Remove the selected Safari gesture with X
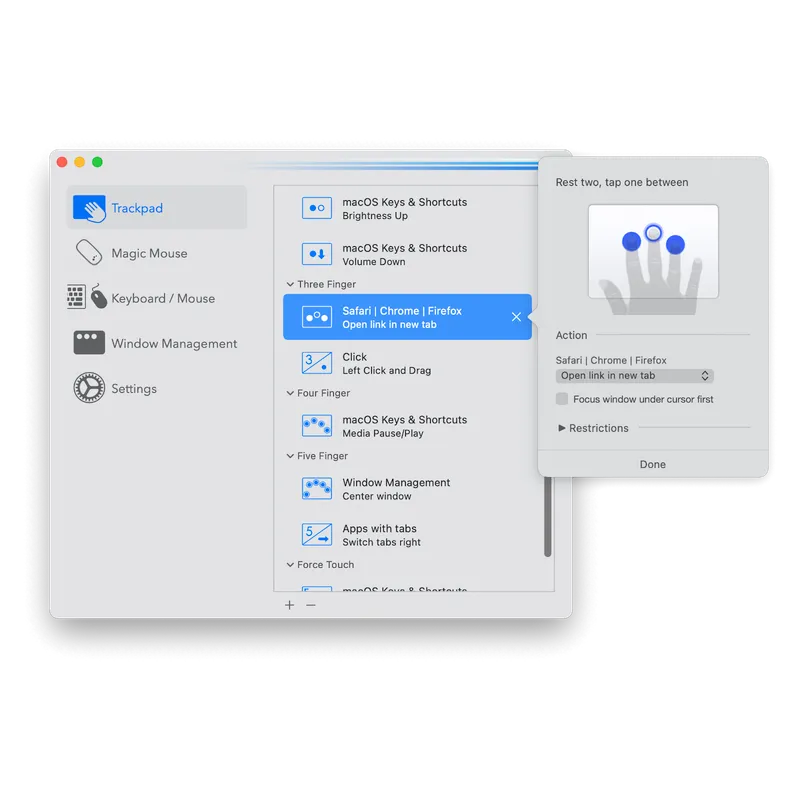800x800 pixels. tap(516, 317)
